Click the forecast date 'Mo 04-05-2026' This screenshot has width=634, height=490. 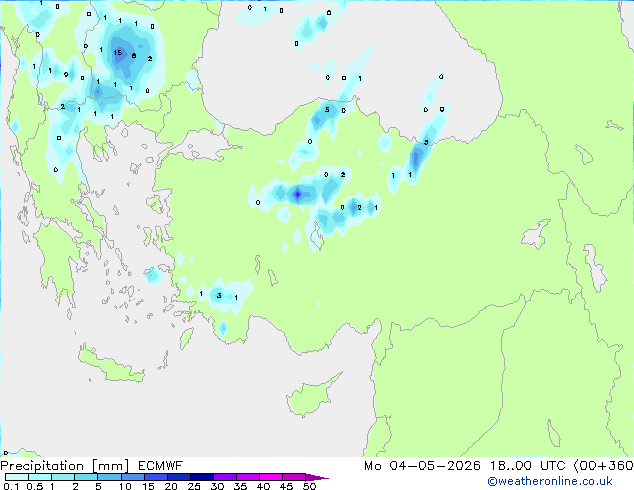(422, 466)
